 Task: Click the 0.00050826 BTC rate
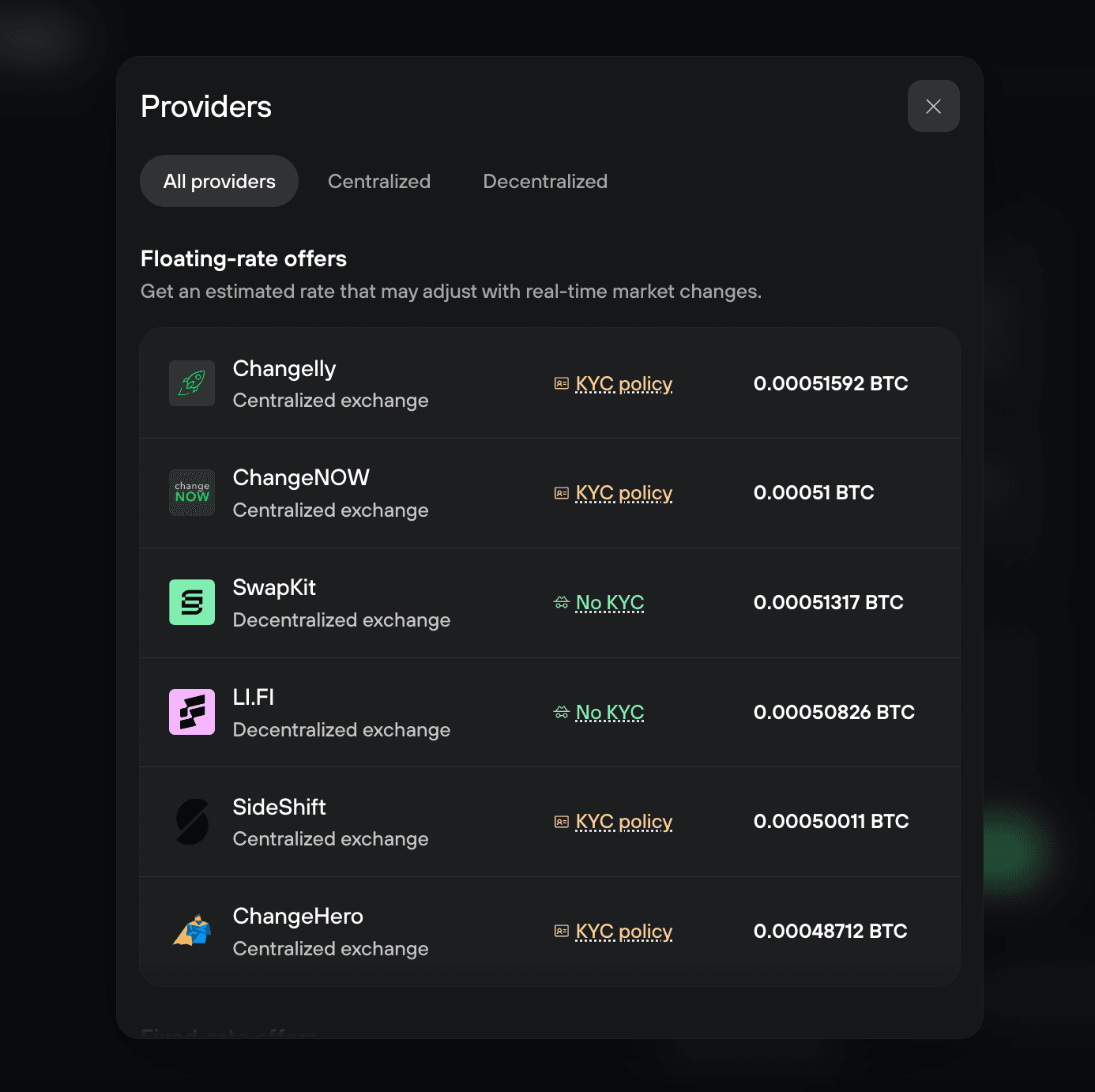(834, 712)
